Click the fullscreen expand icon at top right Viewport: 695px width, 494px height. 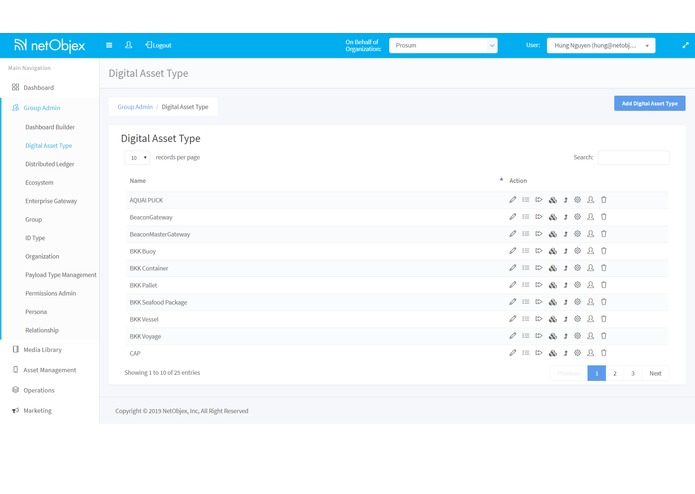tap(685, 45)
